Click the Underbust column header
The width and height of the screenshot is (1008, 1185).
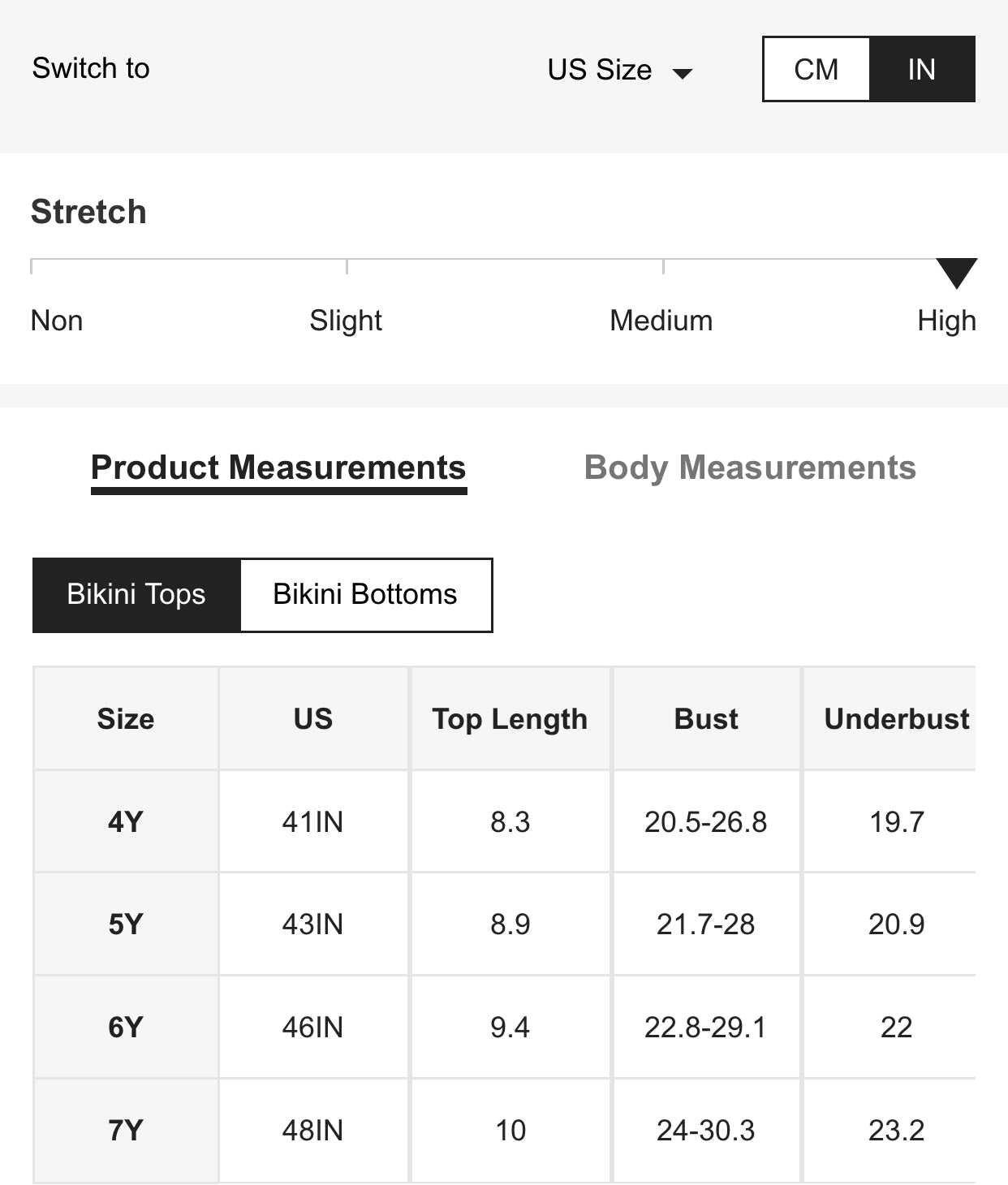click(x=896, y=719)
